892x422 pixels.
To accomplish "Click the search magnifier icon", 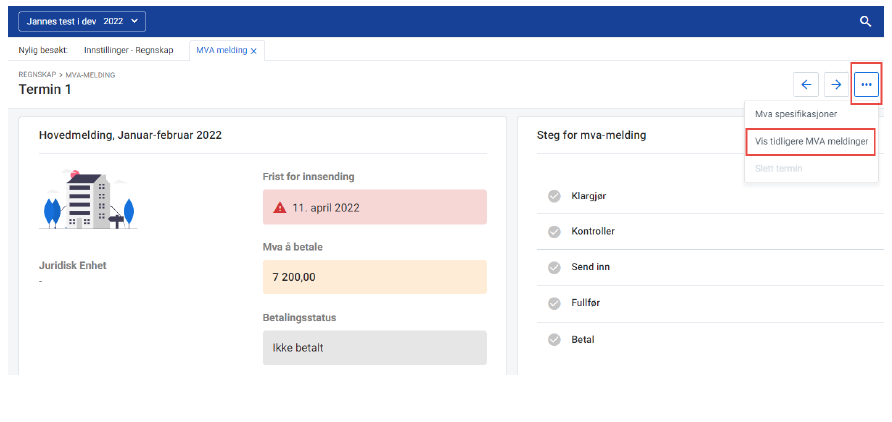I will coord(866,21).
